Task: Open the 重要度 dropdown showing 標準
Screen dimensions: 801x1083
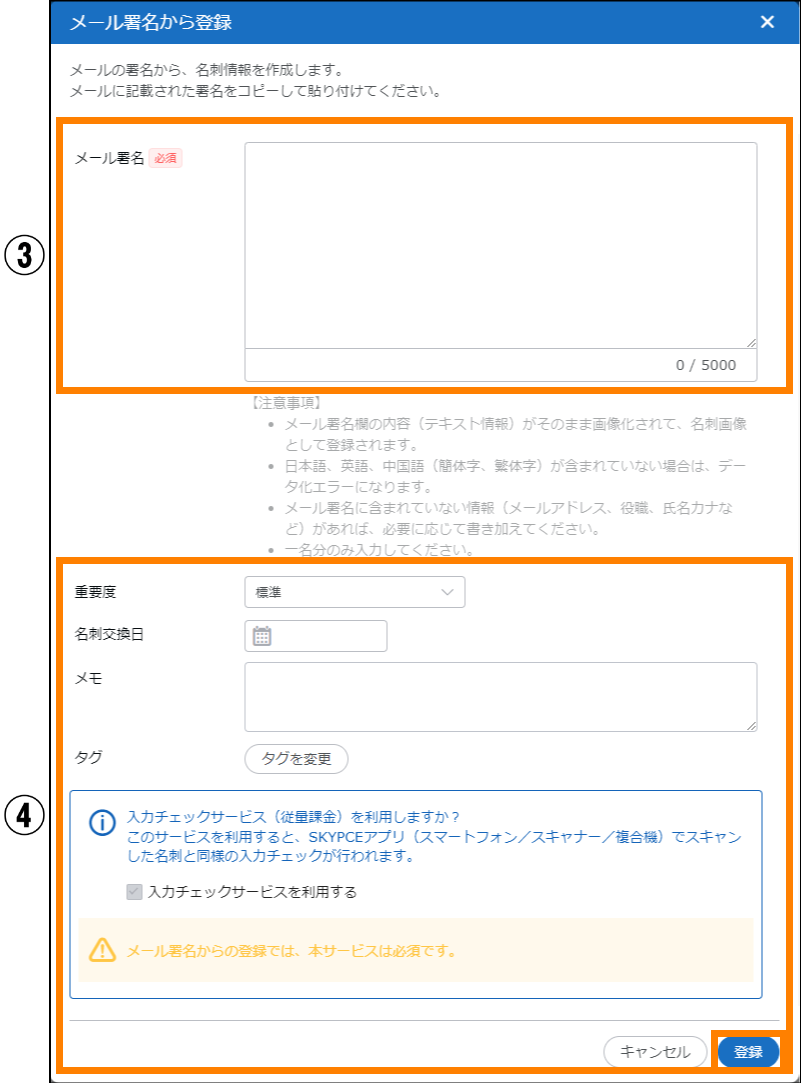Action: point(354,592)
